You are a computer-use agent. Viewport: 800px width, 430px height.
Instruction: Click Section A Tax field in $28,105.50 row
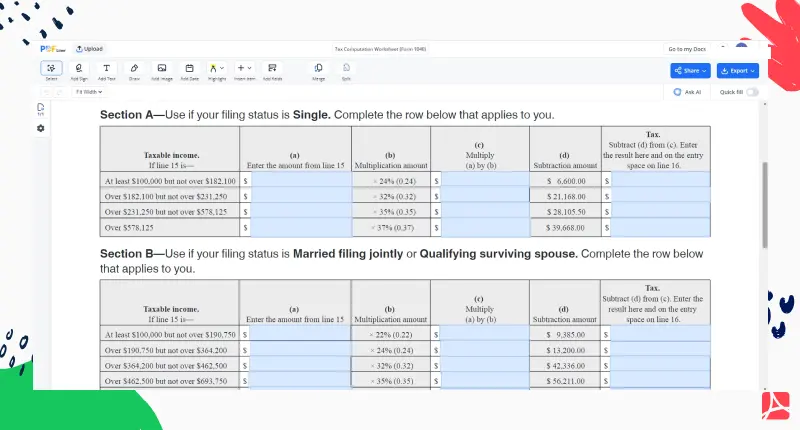tap(660, 211)
